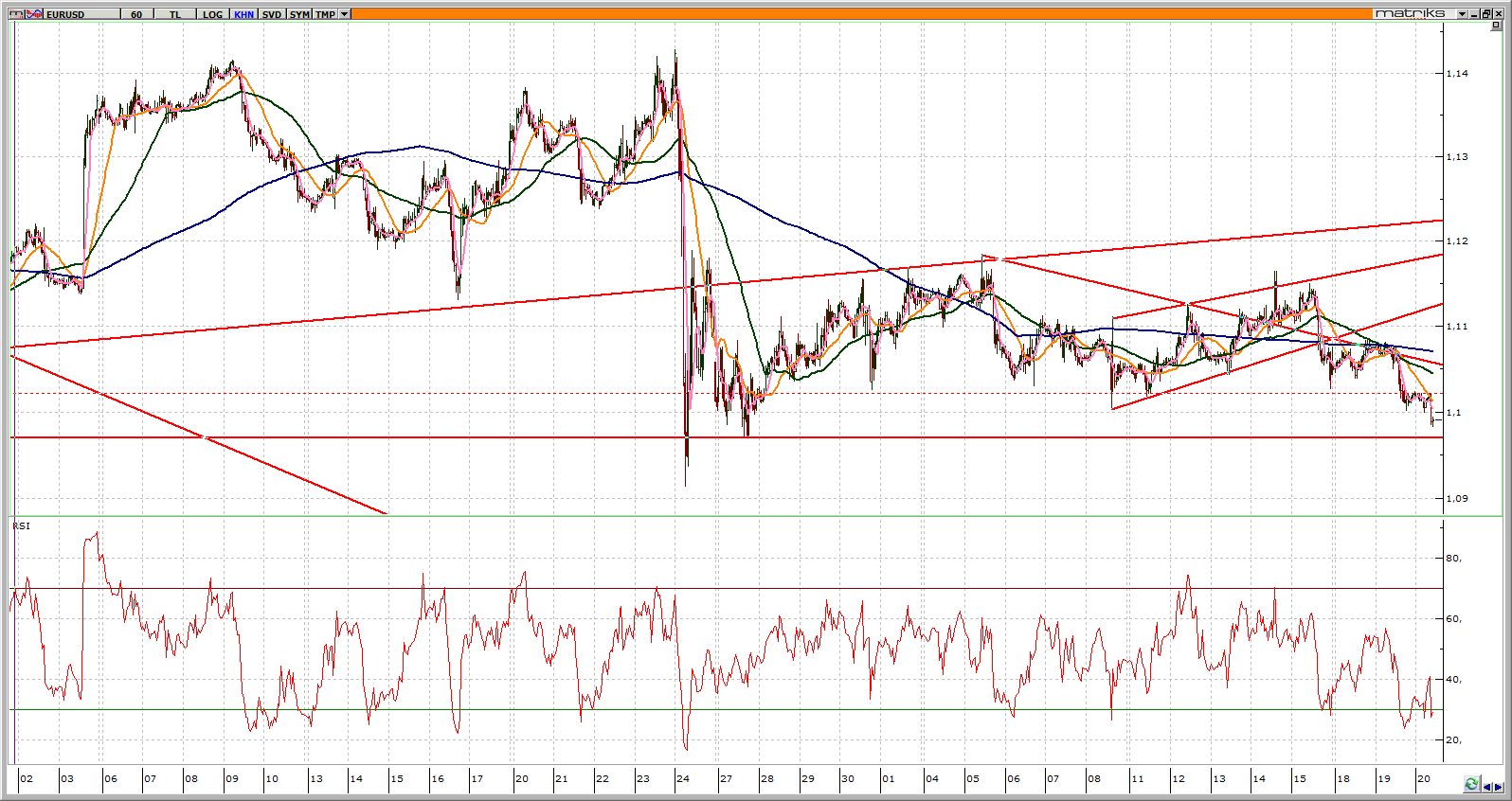Open the dropdown arrow next to TMP

point(344,14)
